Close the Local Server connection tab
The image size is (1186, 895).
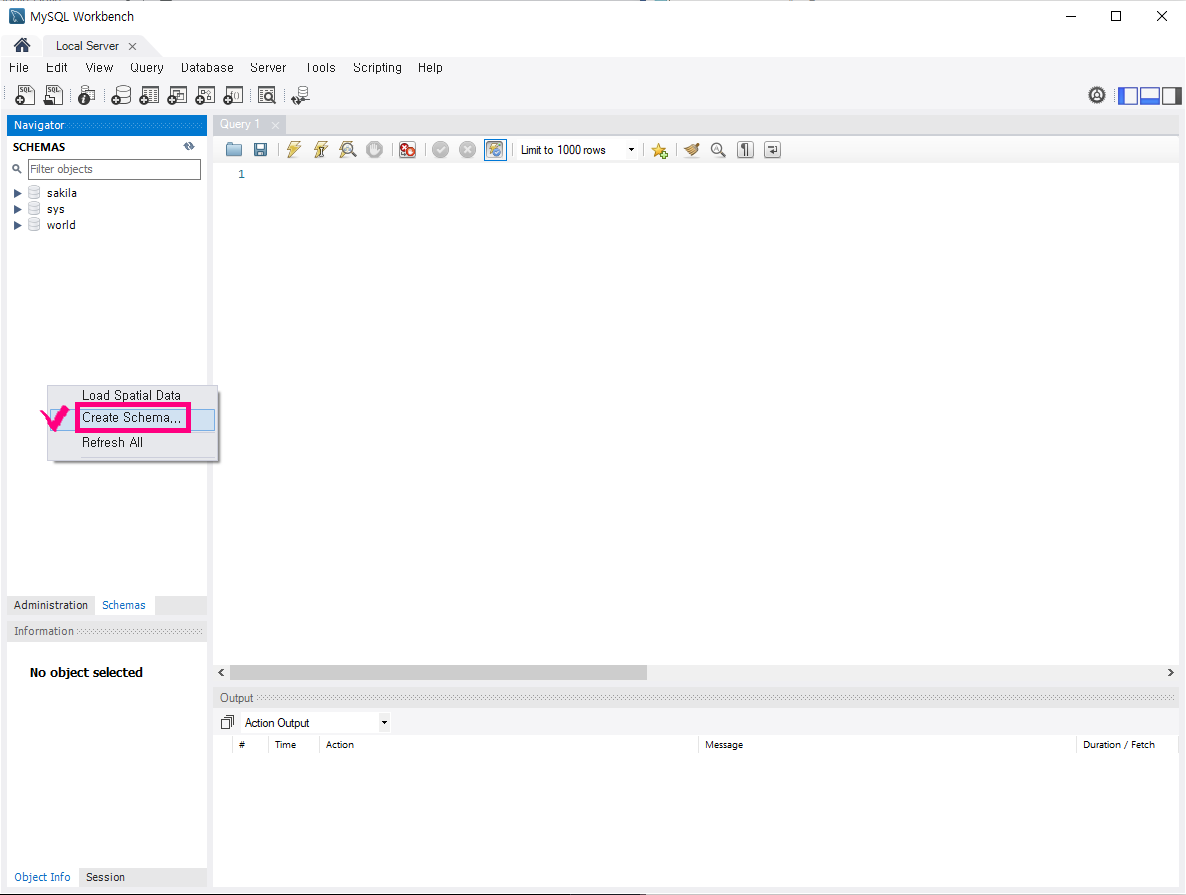(x=132, y=46)
